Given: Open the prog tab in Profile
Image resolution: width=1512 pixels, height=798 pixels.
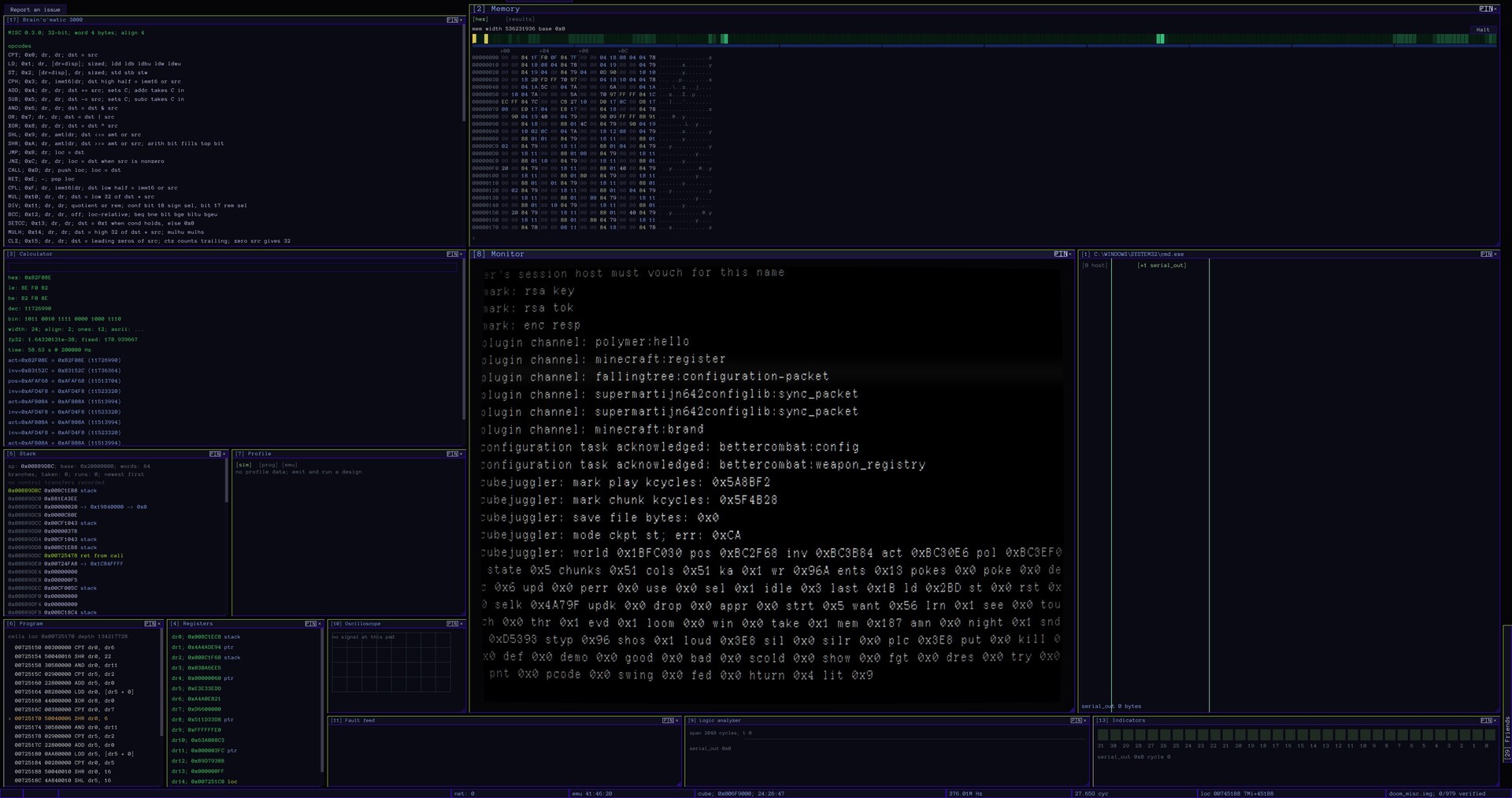Looking at the screenshot, I should (x=269, y=465).
